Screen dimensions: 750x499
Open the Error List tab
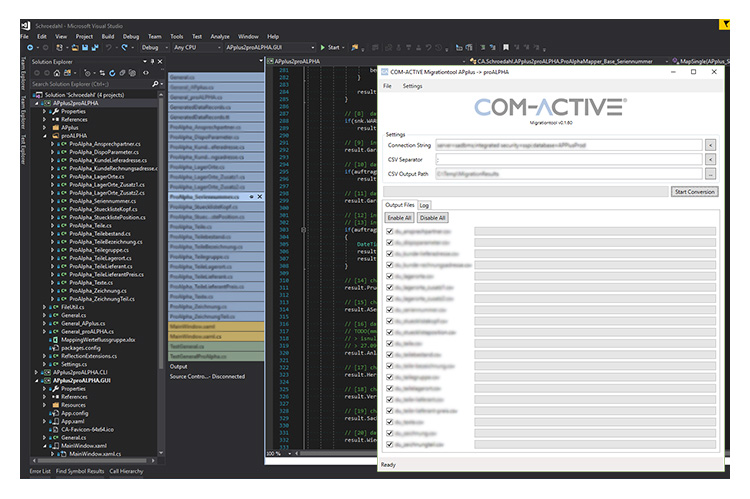[x=40, y=471]
